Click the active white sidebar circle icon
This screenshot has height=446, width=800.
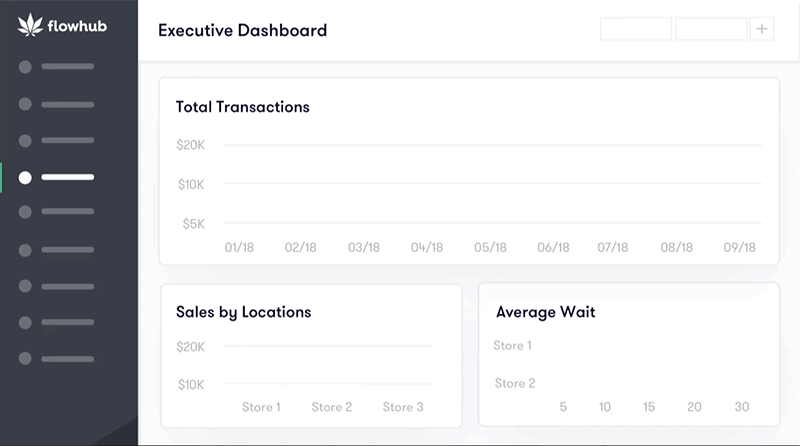tap(25, 177)
